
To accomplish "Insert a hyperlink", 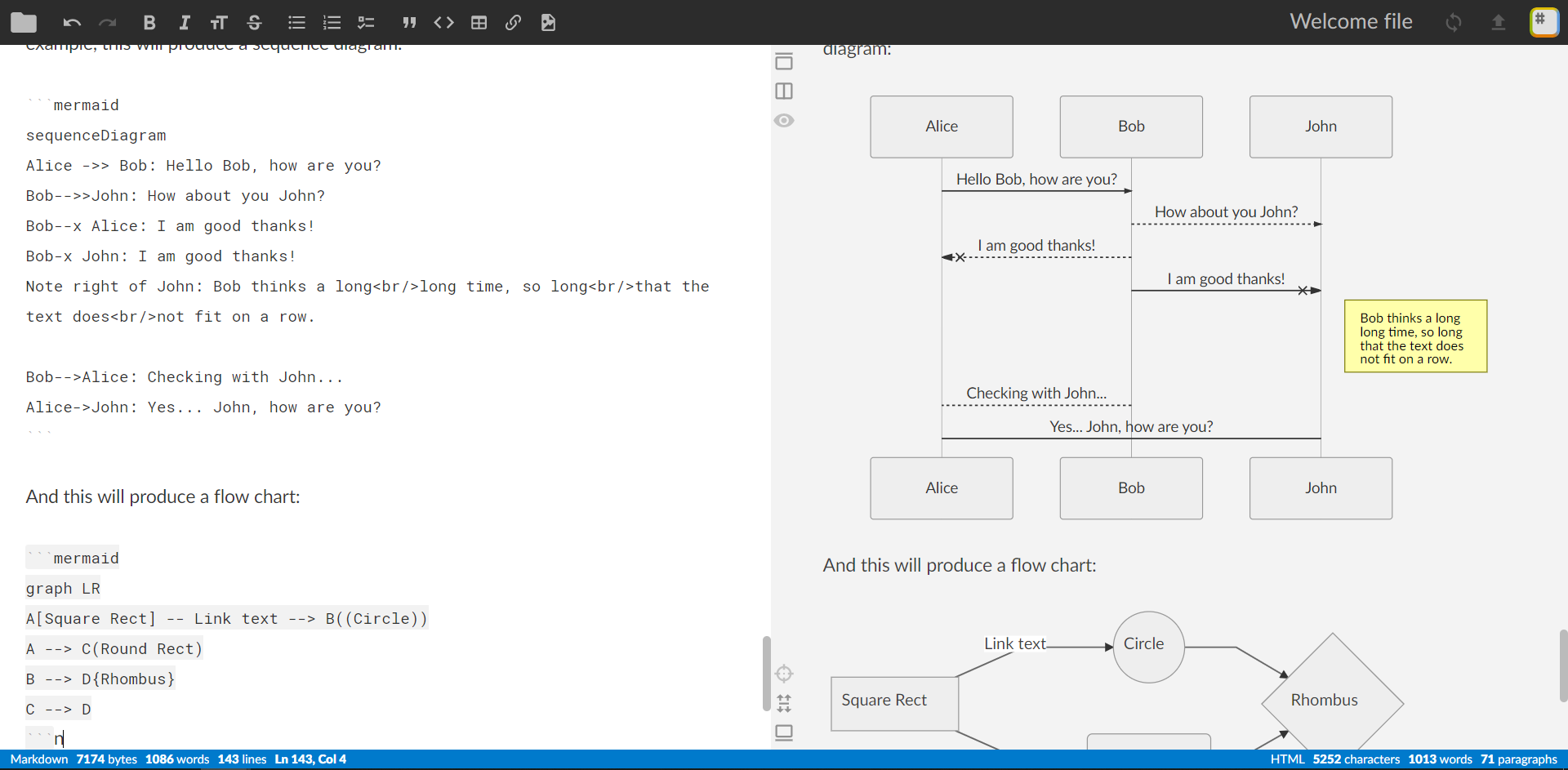I will pyautogui.click(x=513, y=22).
